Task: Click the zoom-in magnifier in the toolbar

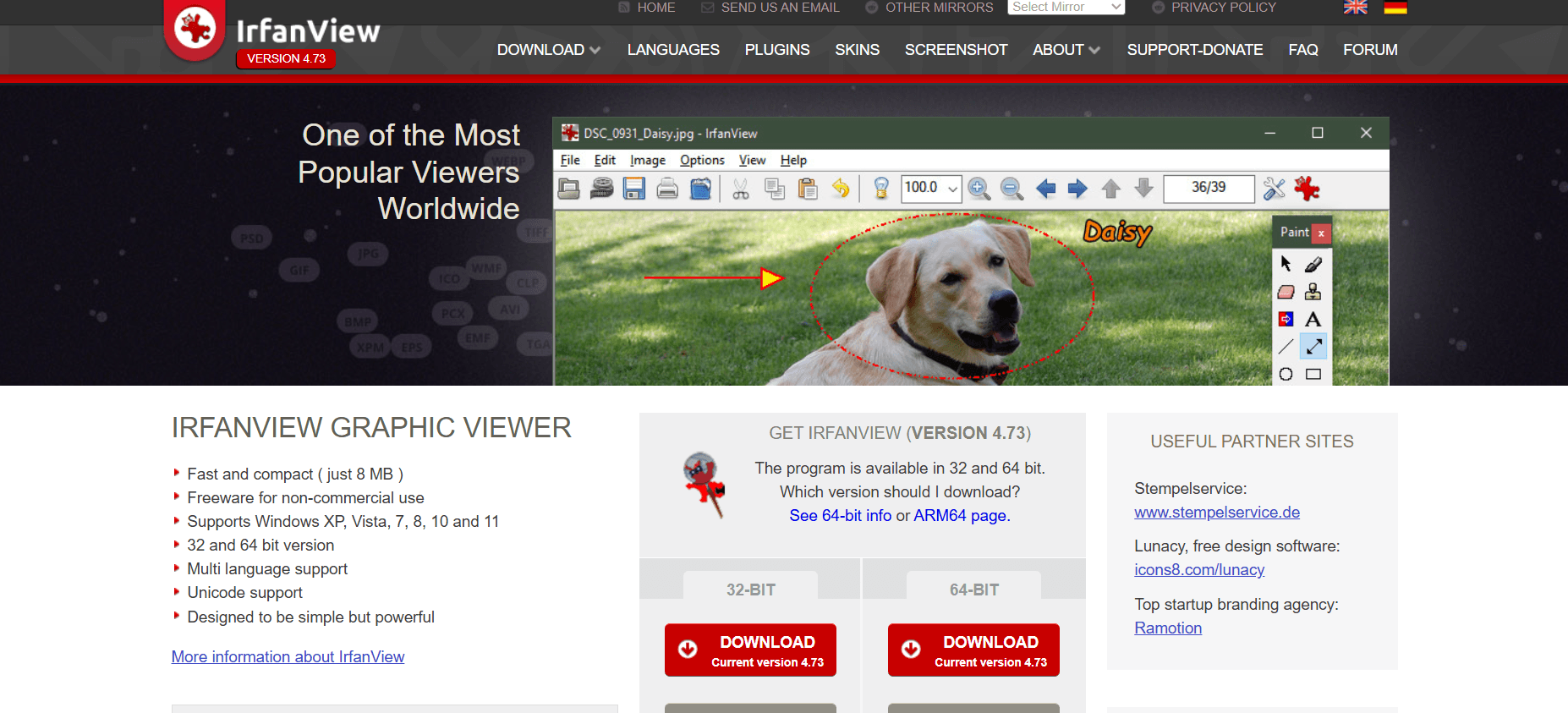Action: tap(979, 189)
